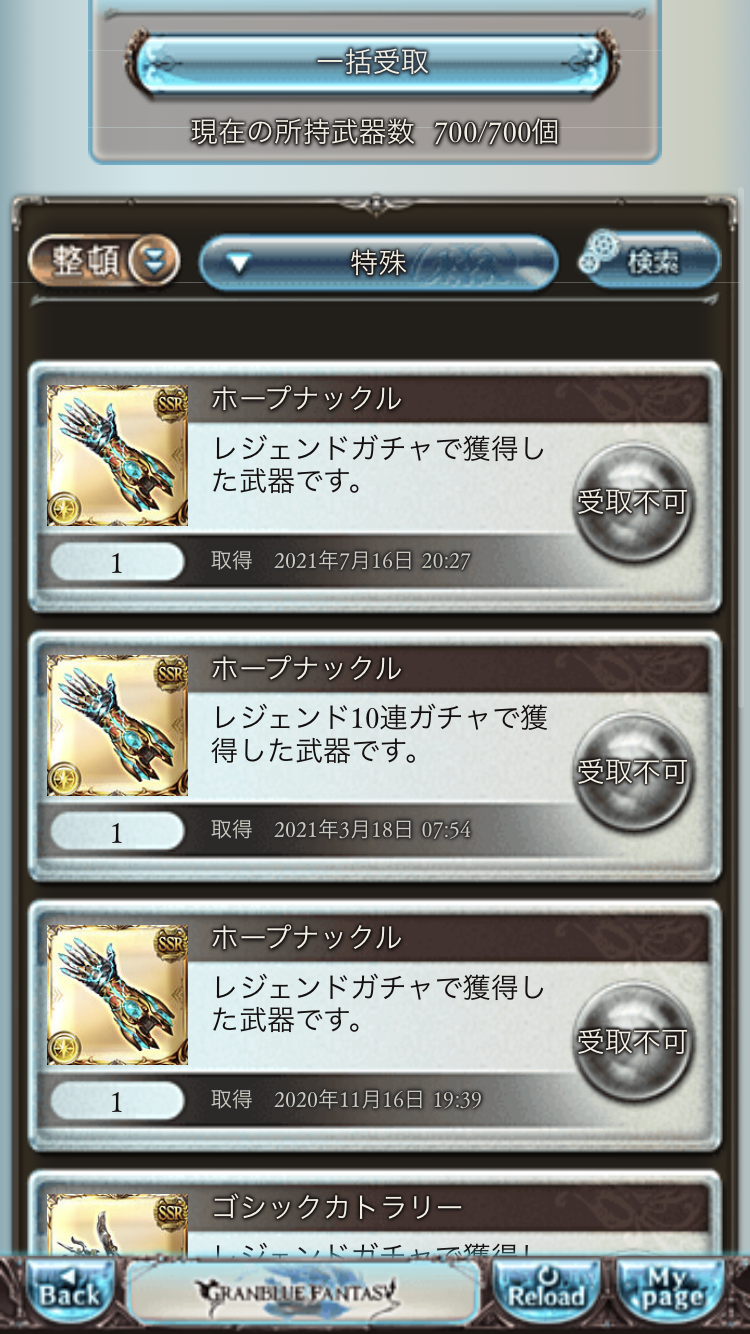Viewport: 750px width, 1334px height.
Task: Click the arrow icon on 整頓 button
Action: 156,262
